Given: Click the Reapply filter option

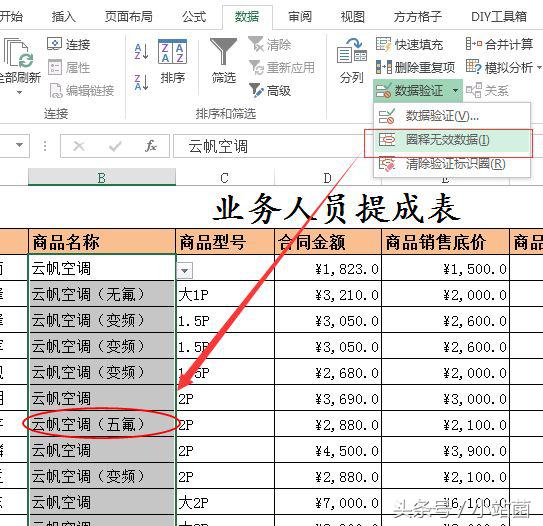Looking at the screenshot, I should (x=282, y=68).
